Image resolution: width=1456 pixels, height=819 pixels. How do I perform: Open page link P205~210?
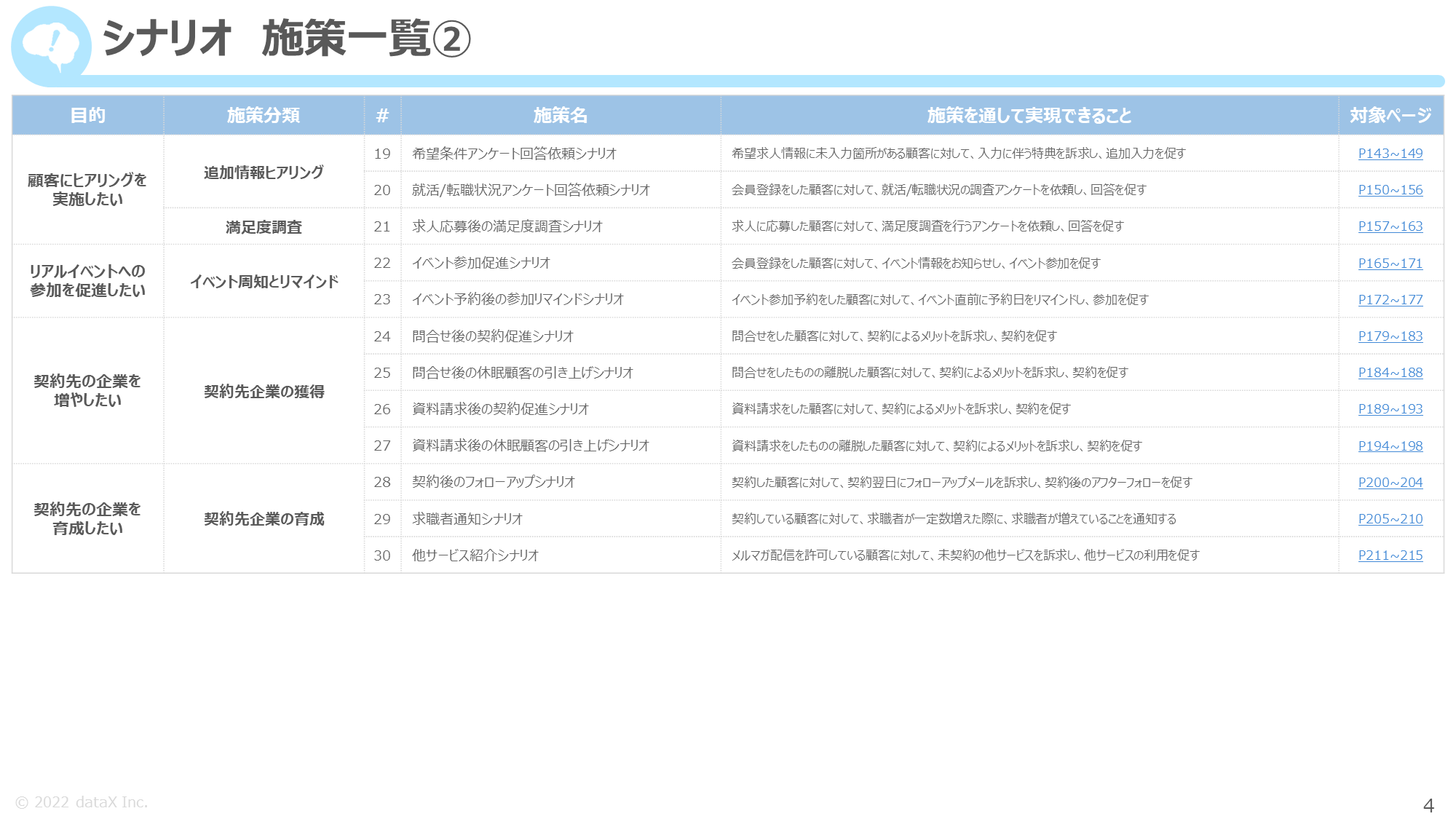coord(1390,519)
